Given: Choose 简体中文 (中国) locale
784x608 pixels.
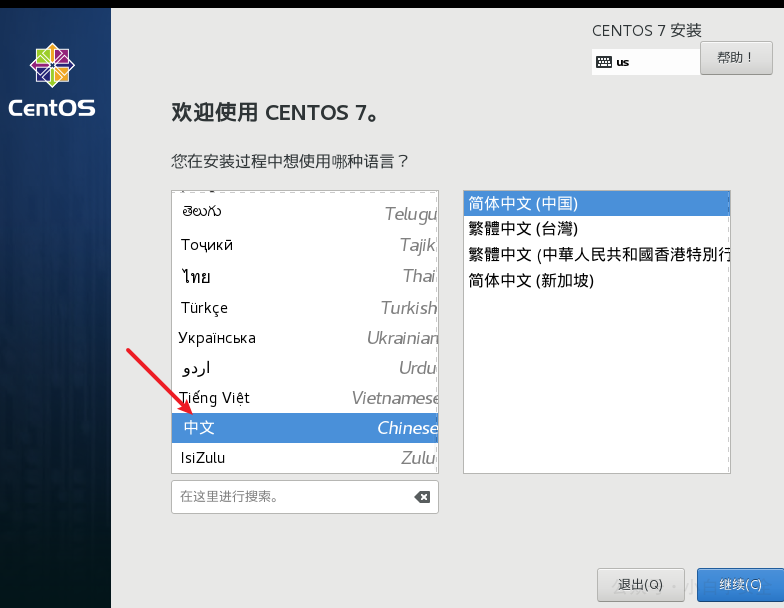Looking at the screenshot, I should [x=596, y=204].
